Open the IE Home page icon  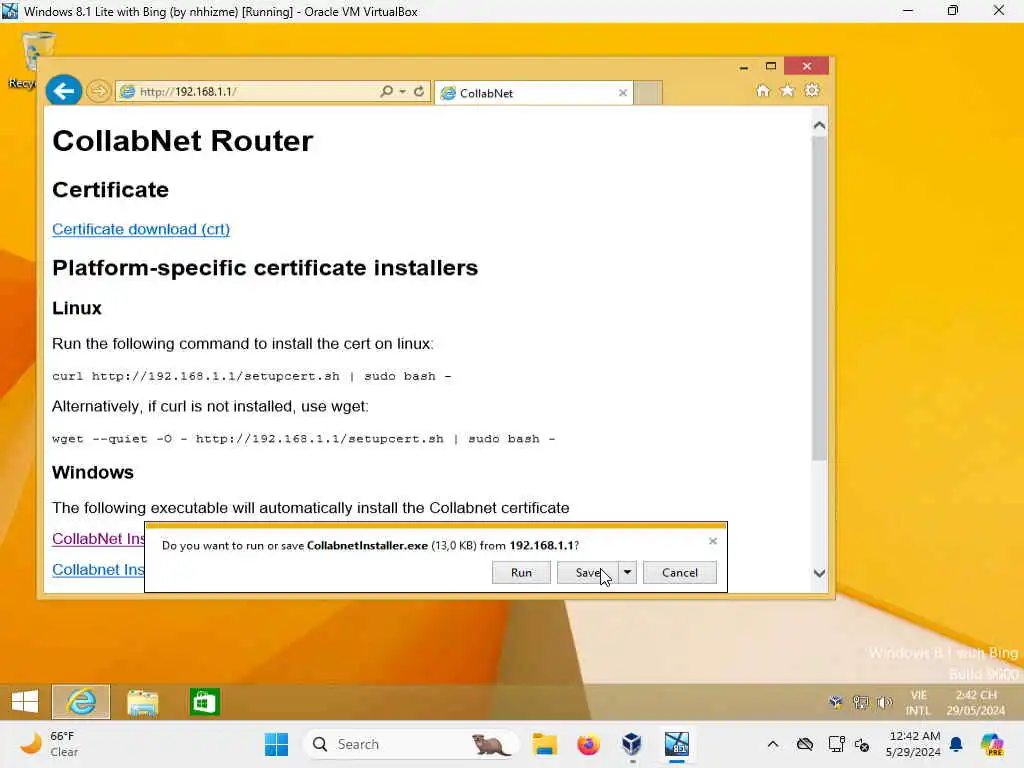pyautogui.click(x=763, y=91)
